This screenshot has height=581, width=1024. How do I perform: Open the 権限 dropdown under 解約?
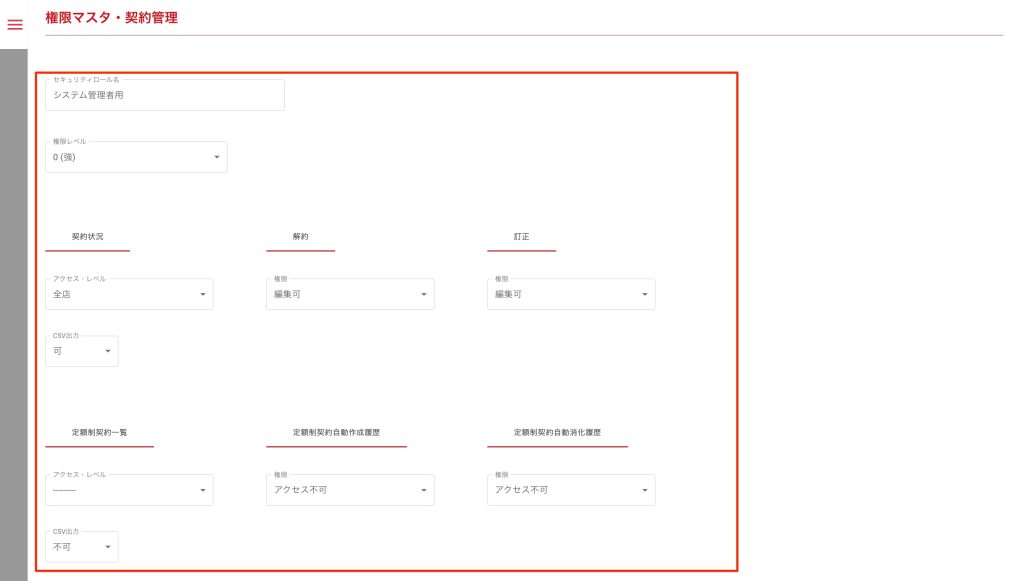click(x=350, y=294)
